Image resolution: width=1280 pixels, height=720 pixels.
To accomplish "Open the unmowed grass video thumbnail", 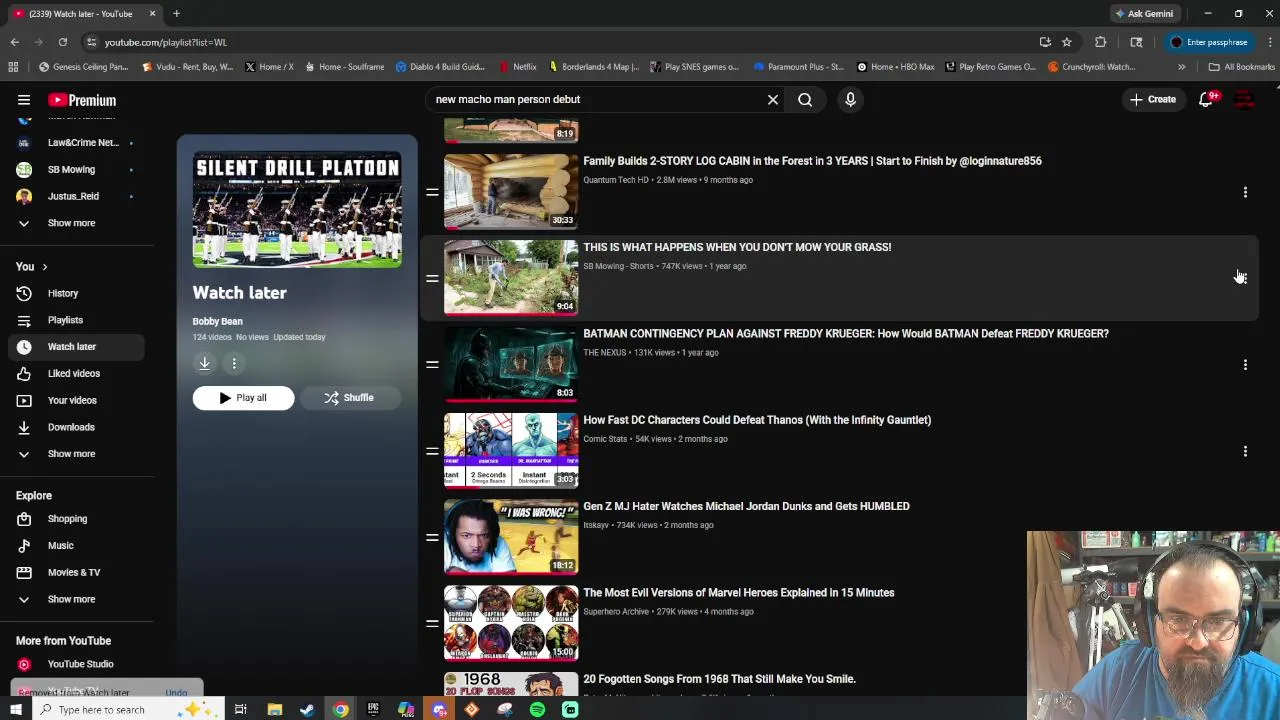I will [x=511, y=277].
